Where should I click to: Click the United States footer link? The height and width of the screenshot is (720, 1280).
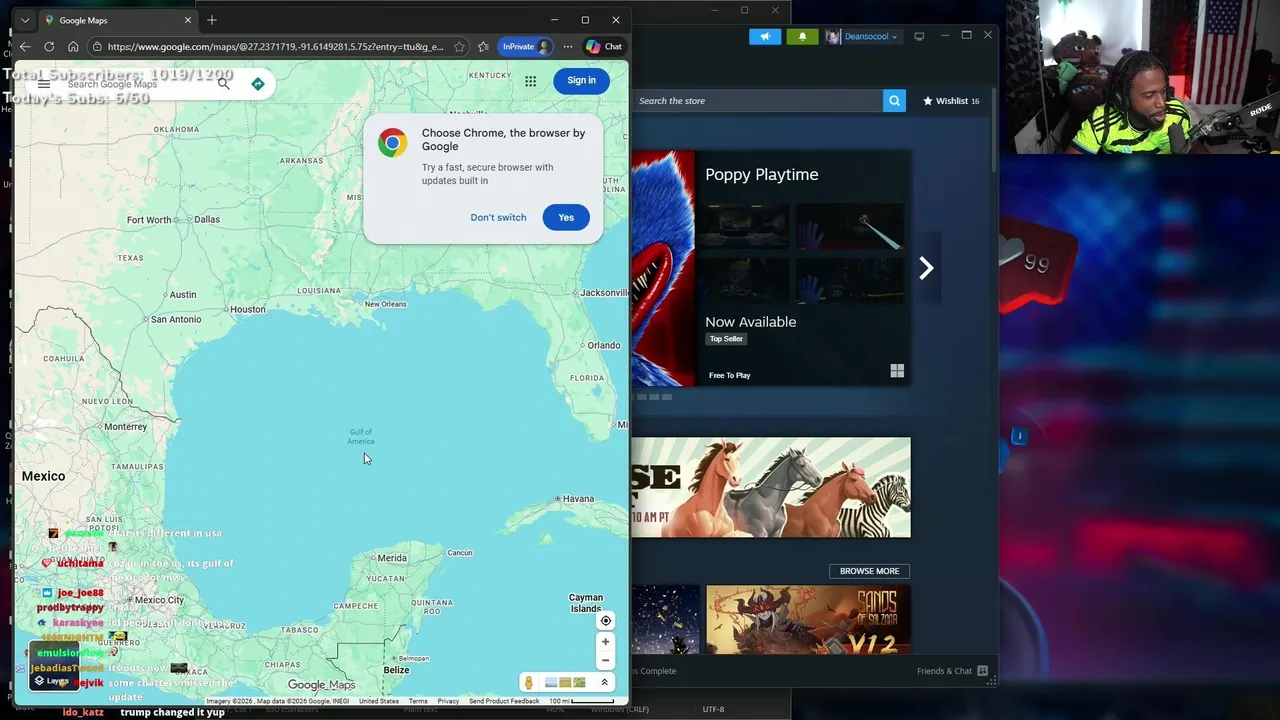click(379, 701)
